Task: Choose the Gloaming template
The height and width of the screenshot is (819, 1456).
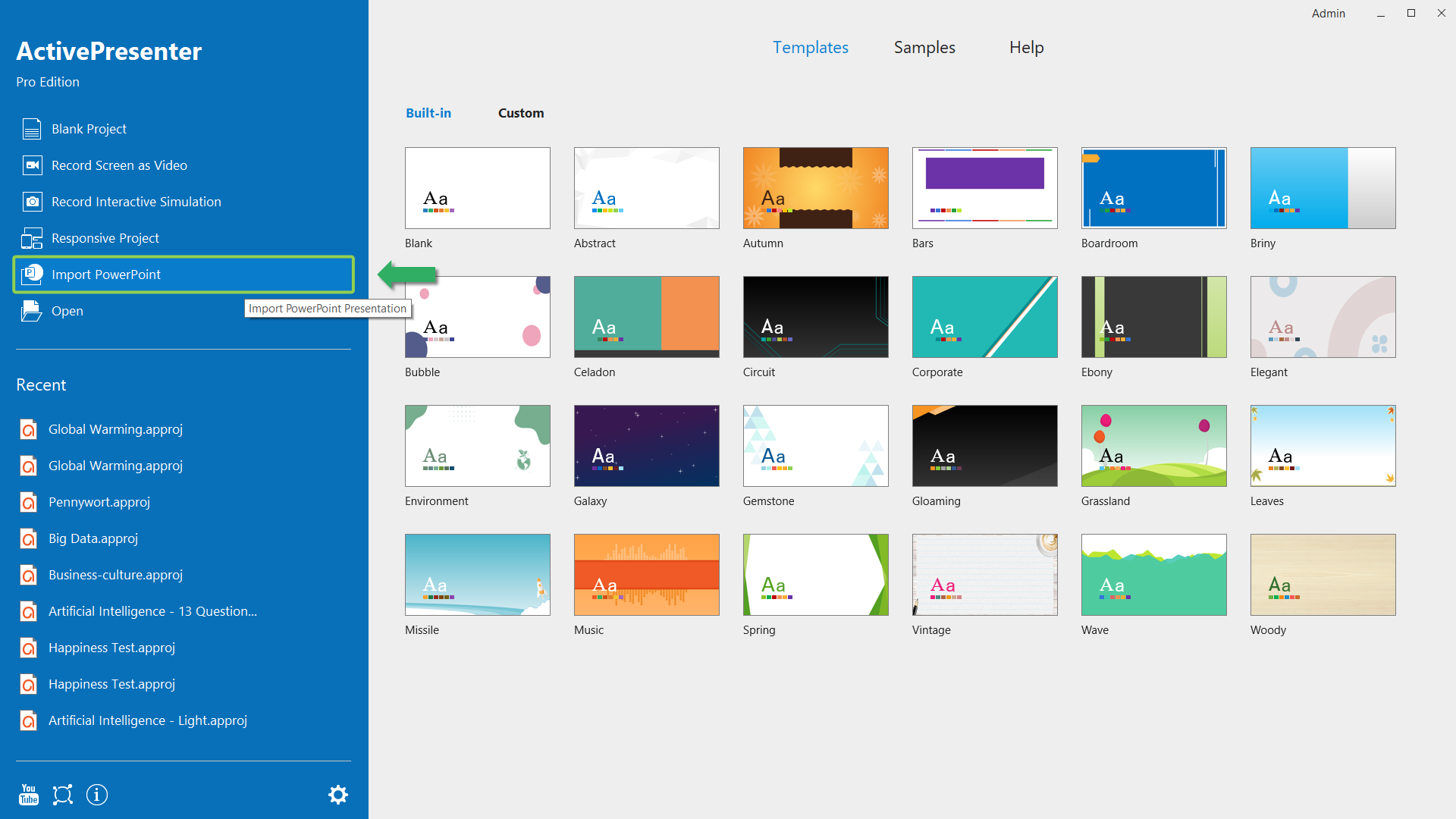Action: point(985,446)
